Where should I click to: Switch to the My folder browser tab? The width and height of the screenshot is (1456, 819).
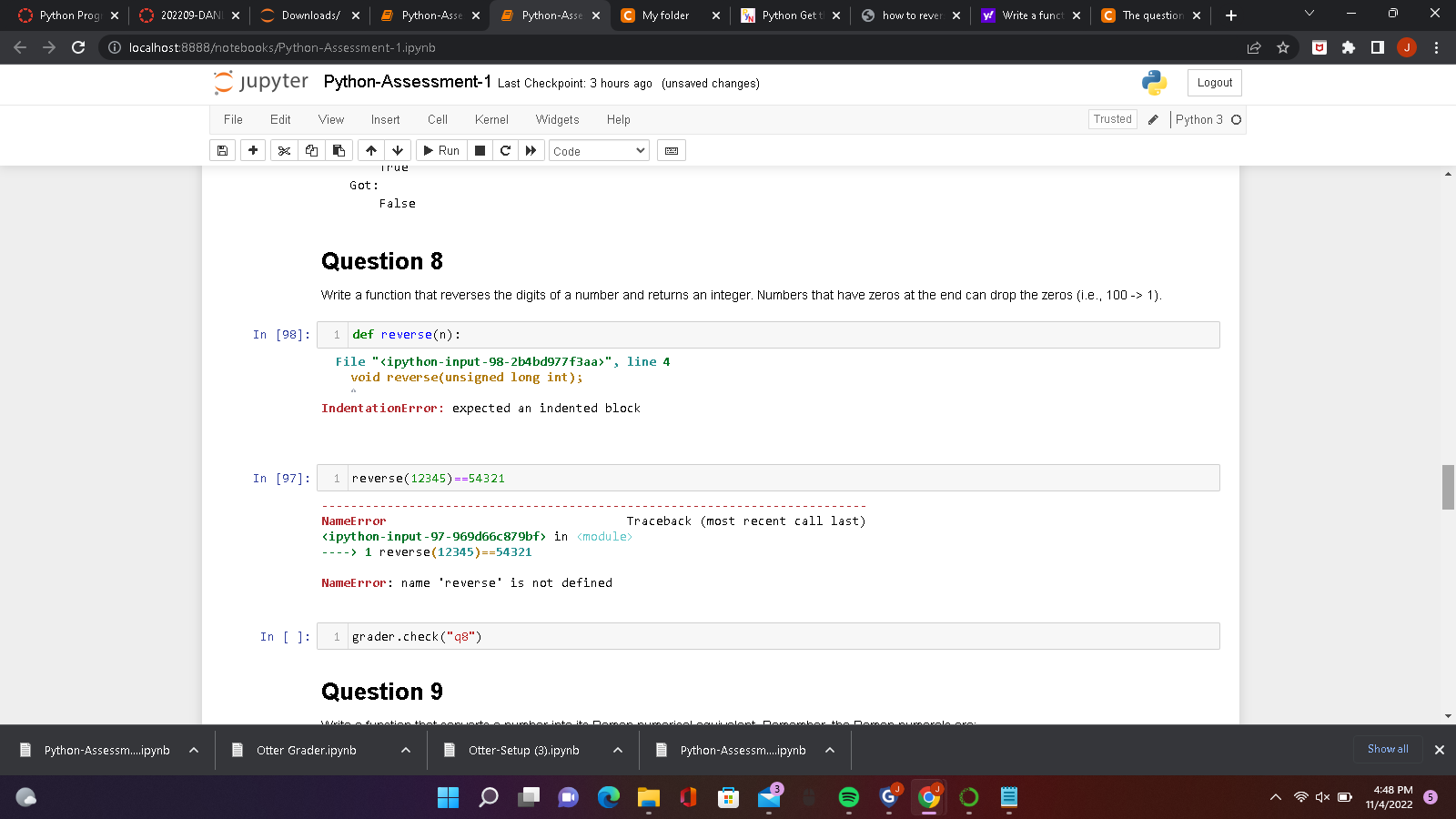coord(671,15)
